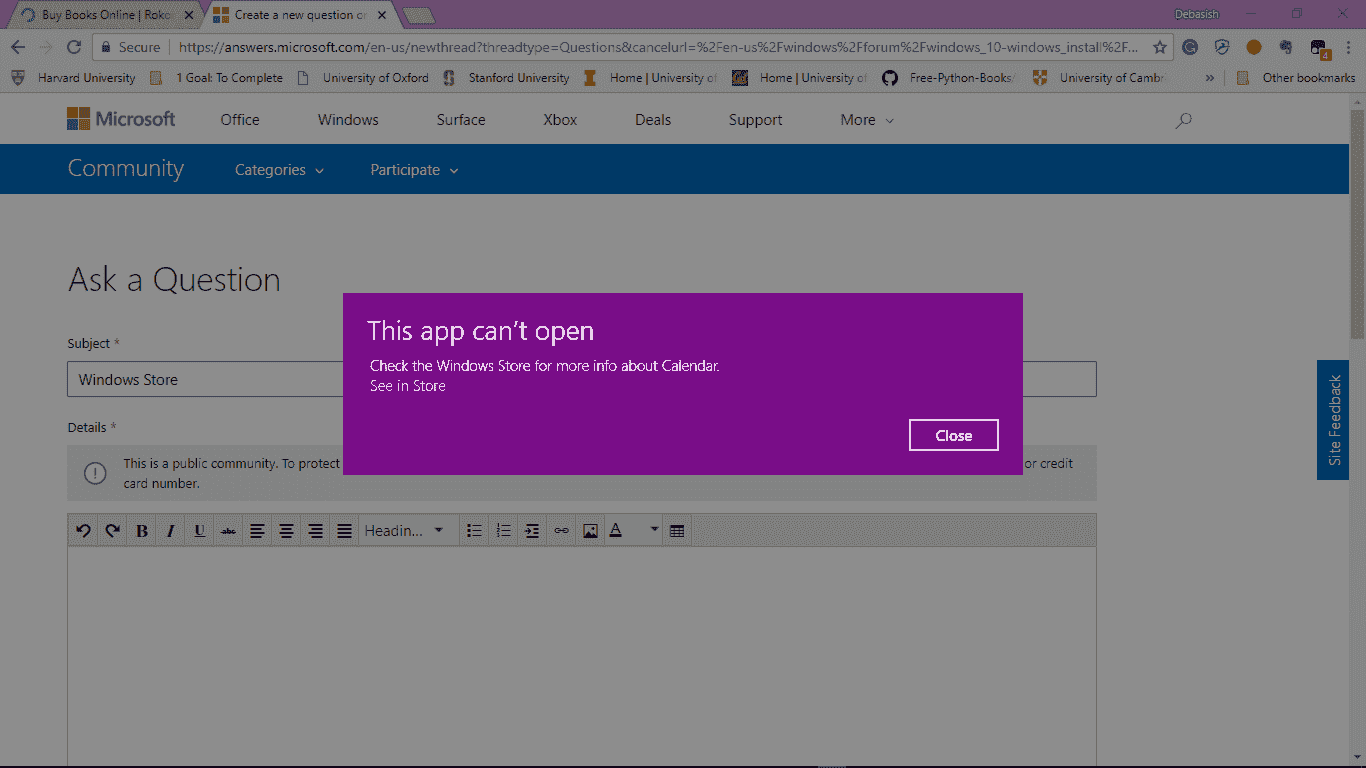The height and width of the screenshot is (768, 1366).
Task: Click the Secure padlock site info
Action: pos(130,47)
